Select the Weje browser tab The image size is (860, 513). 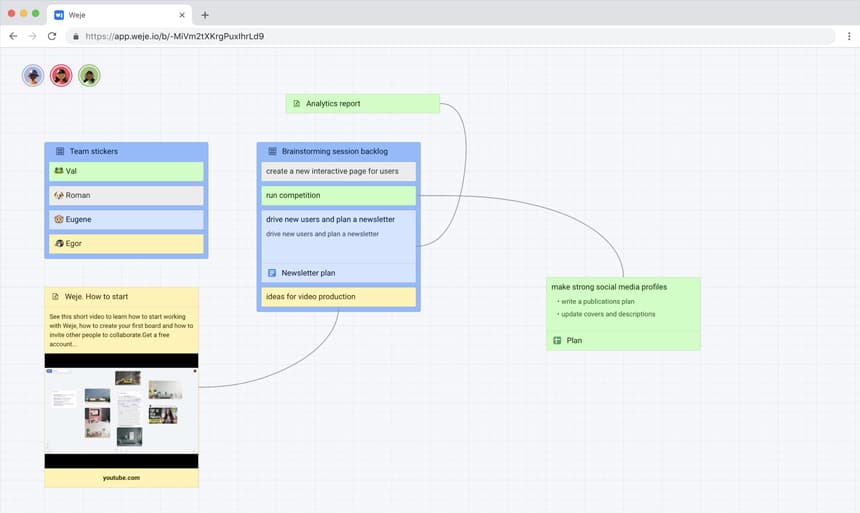click(115, 15)
